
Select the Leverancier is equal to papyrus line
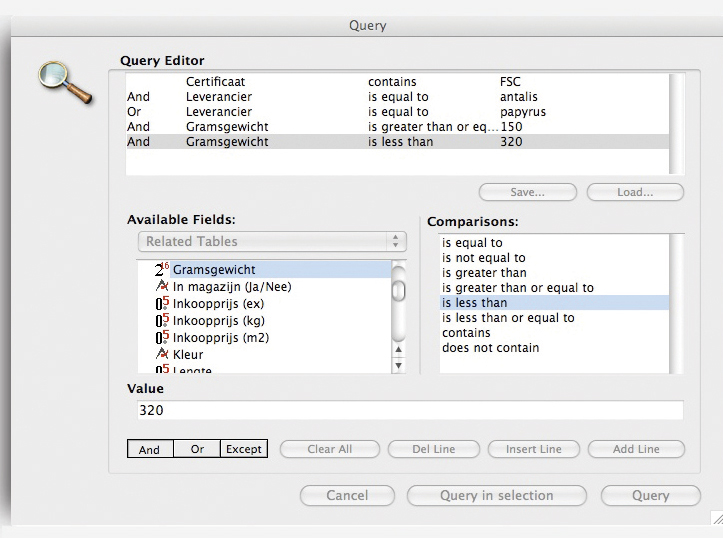coord(397,112)
